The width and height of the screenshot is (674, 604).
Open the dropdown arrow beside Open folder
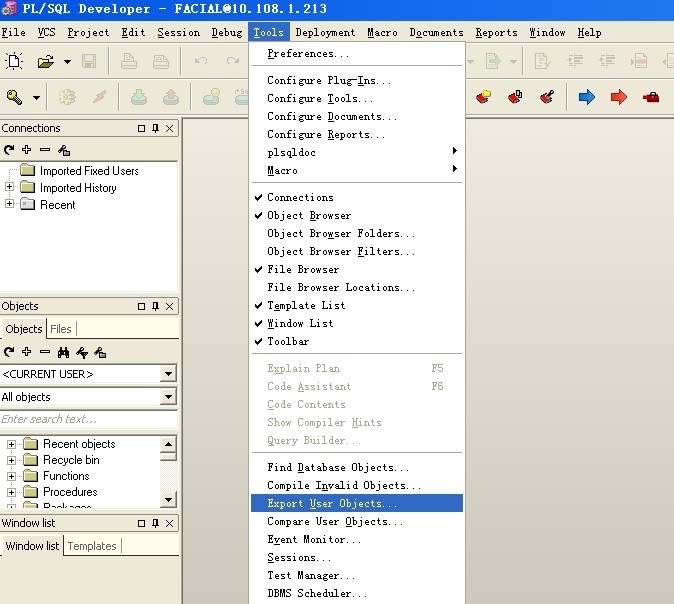point(67,62)
